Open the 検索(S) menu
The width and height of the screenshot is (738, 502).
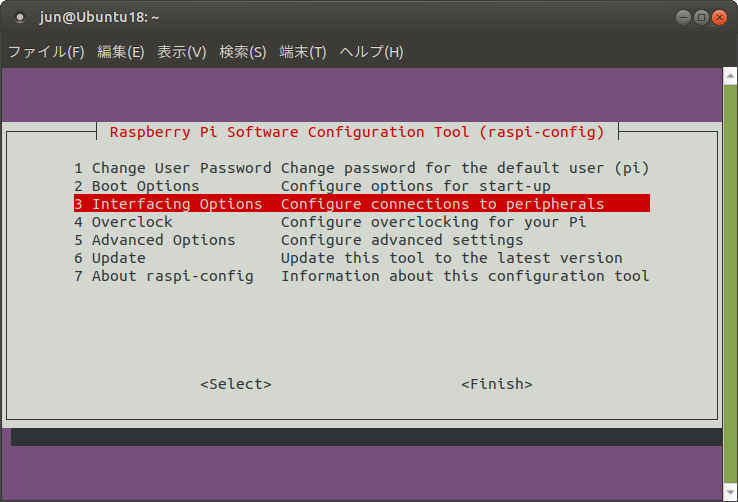click(243, 52)
